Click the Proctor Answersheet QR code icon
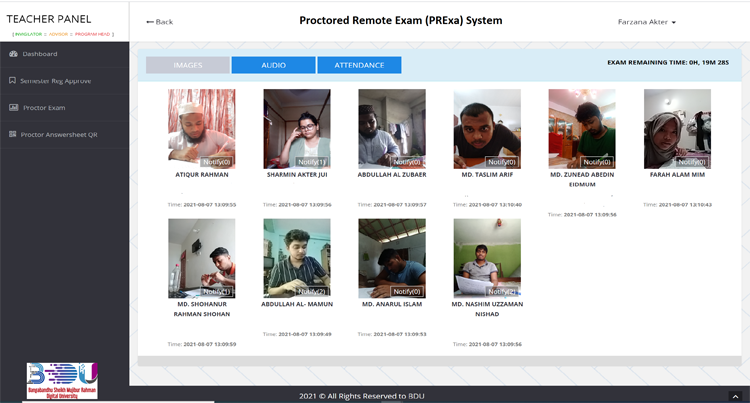750x403 pixels. 13,134
